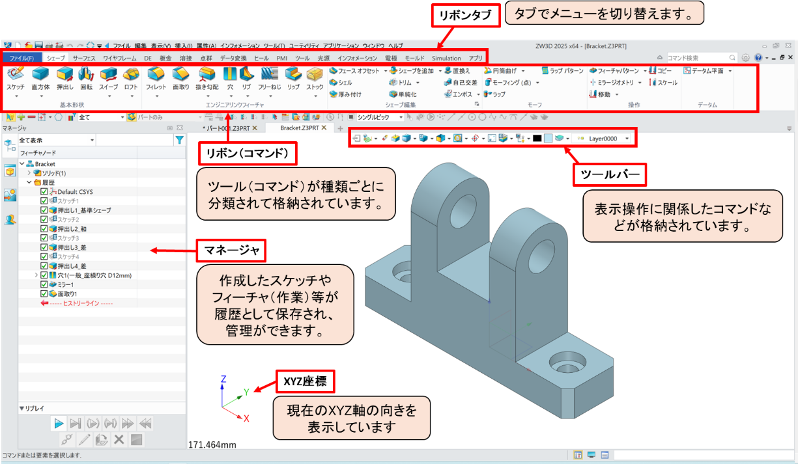Click the ラップパターン command
The width and height of the screenshot is (798, 464).
pyautogui.click(x=562, y=71)
